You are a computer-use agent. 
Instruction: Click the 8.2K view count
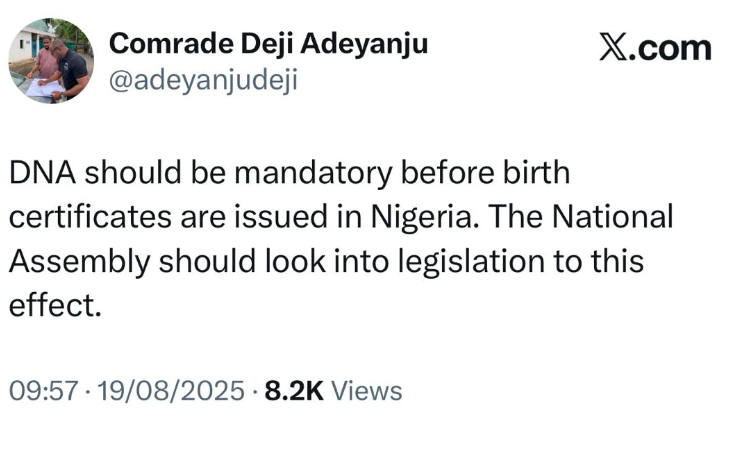coord(292,390)
